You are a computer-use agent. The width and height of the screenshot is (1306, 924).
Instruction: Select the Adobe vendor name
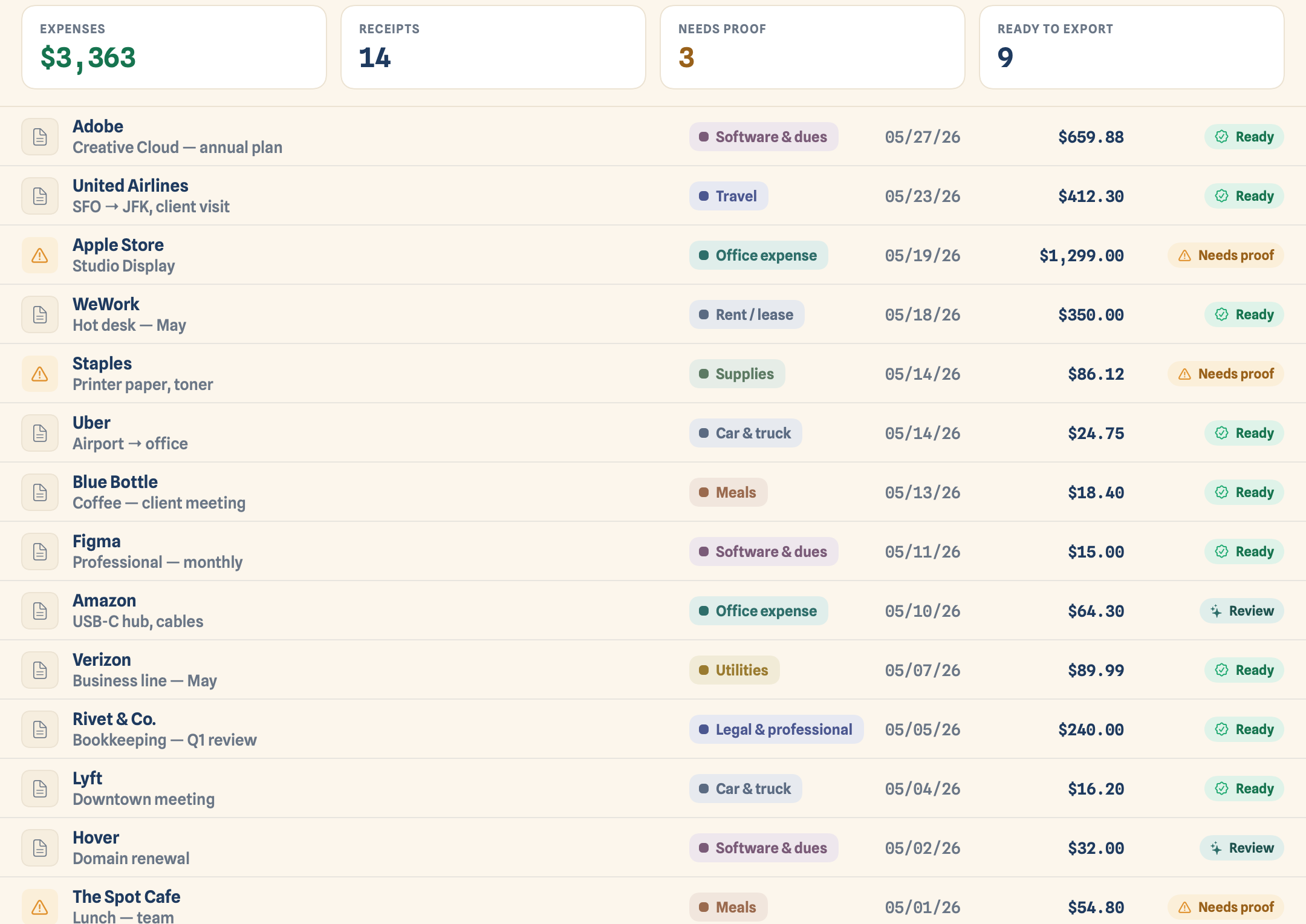coord(98,126)
